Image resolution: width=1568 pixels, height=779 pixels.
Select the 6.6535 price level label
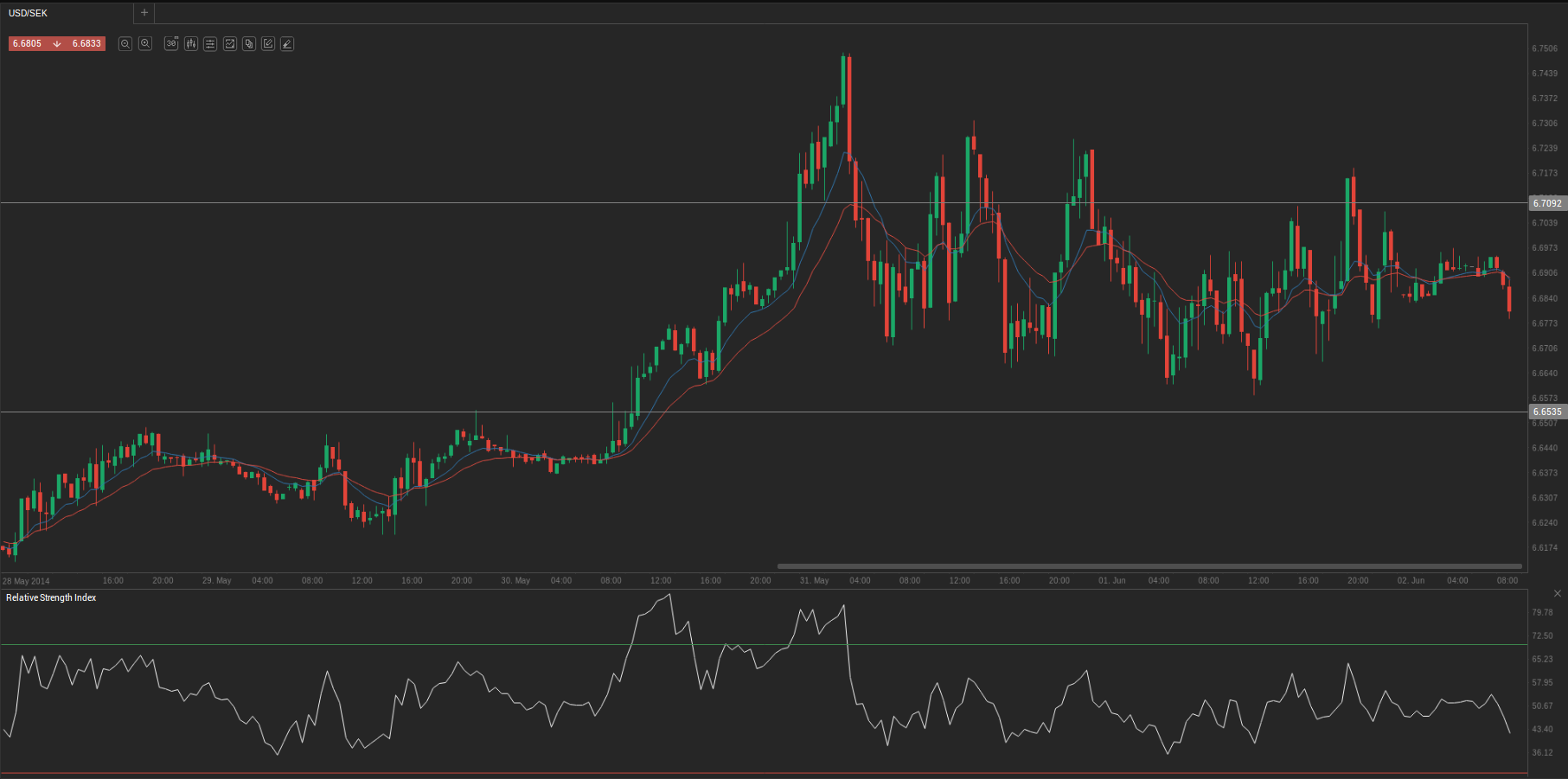click(1547, 412)
